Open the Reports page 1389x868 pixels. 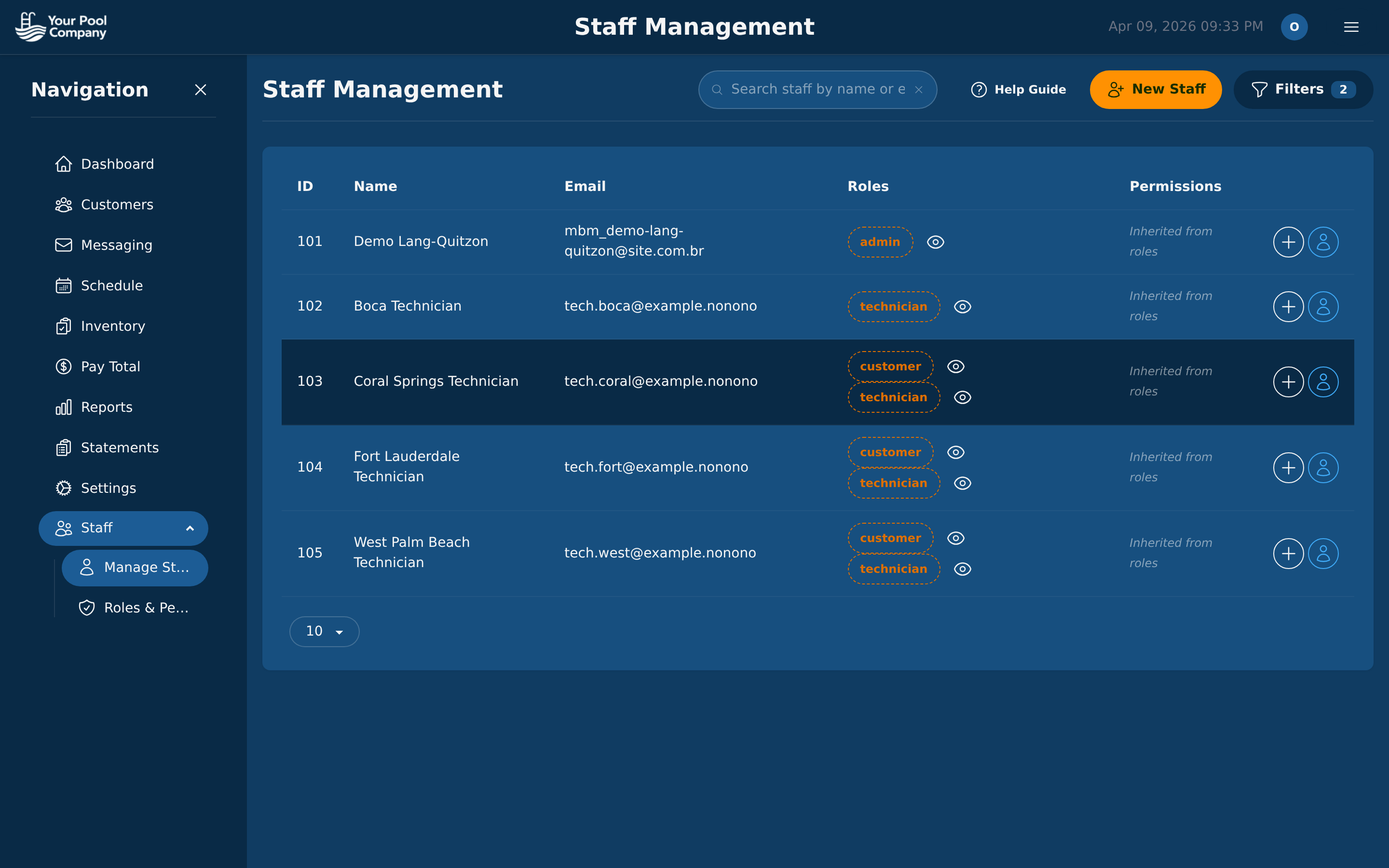point(106,407)
